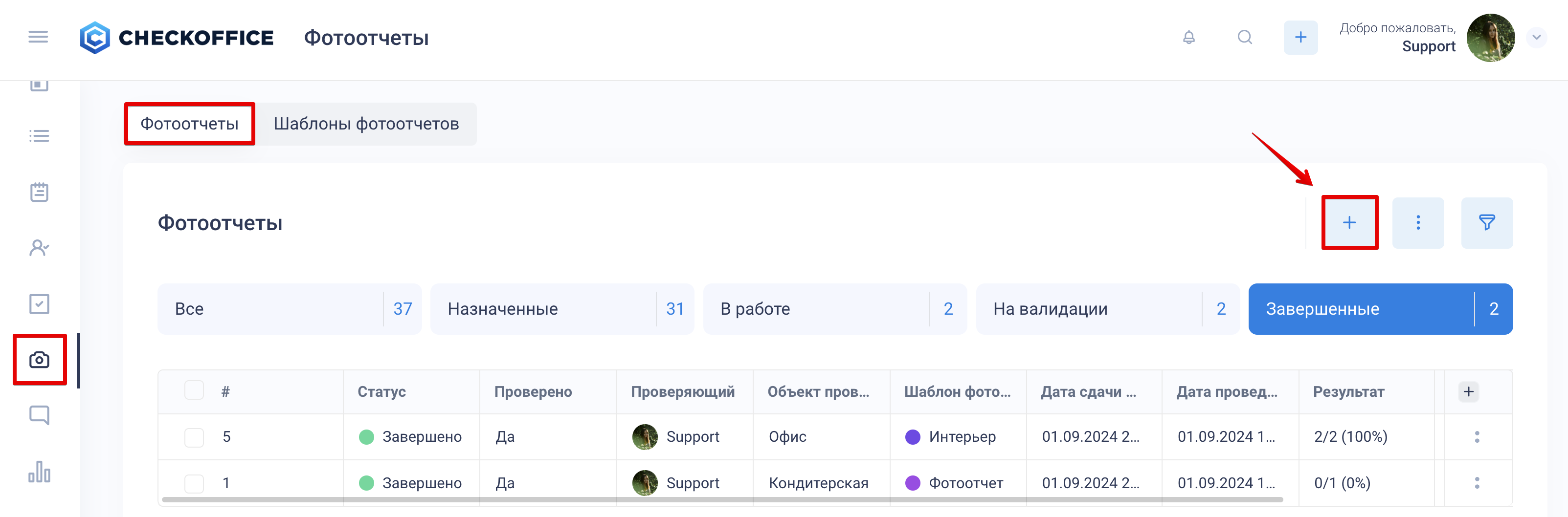Click the search magnifier icon
1568x517 pixels.
click(1245, 37)
